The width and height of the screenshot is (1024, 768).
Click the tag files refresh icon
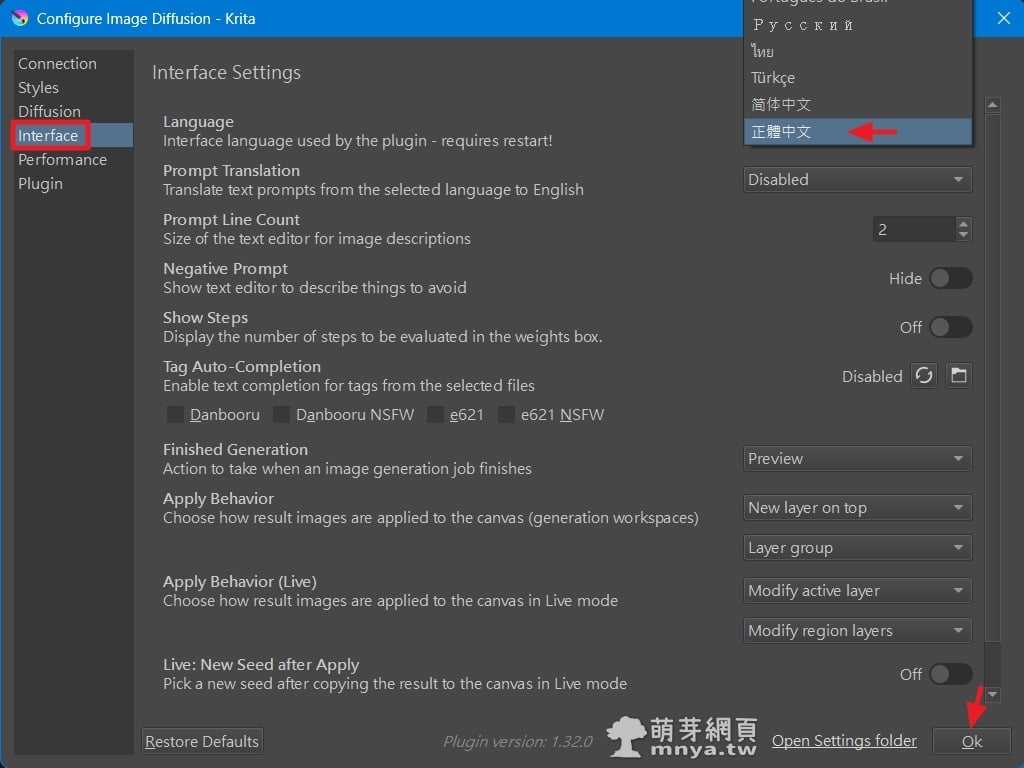924,376
